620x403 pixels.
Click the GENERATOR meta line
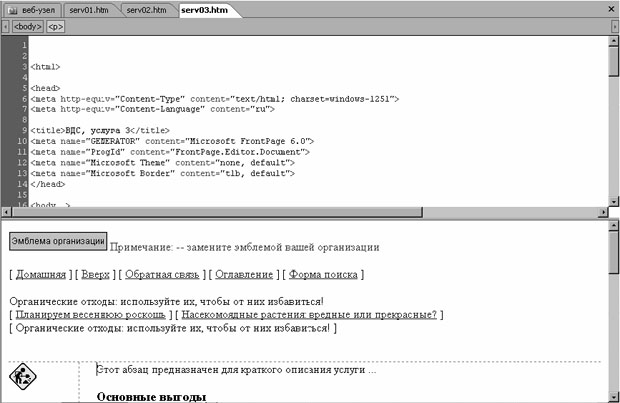coord(172,141)
